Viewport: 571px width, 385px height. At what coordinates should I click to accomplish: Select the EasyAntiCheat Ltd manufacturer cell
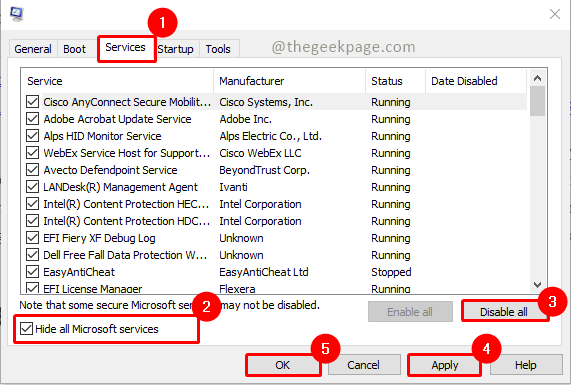tap(264, 272)
